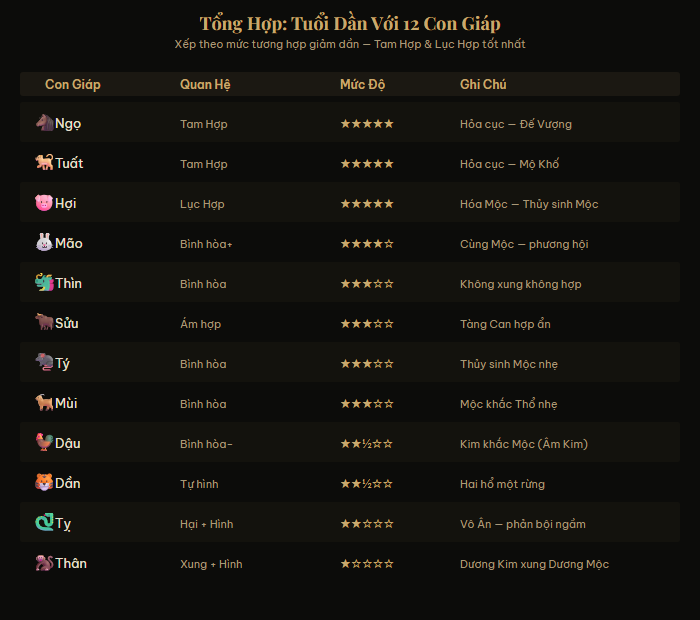Click the Mức Độ column header

pyautogui.click(x=362, y=85)
